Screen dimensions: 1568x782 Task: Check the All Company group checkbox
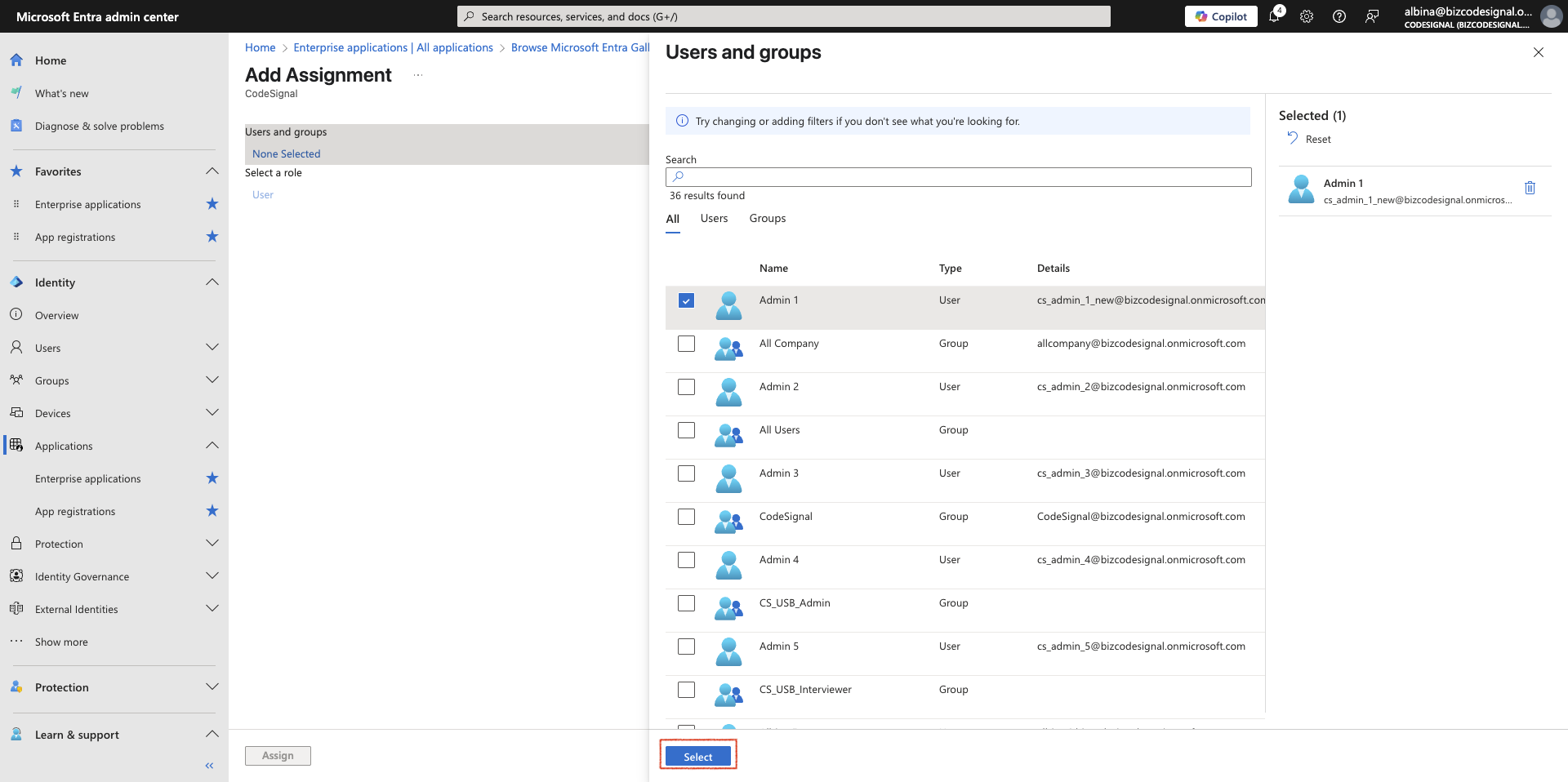(686, 344)
